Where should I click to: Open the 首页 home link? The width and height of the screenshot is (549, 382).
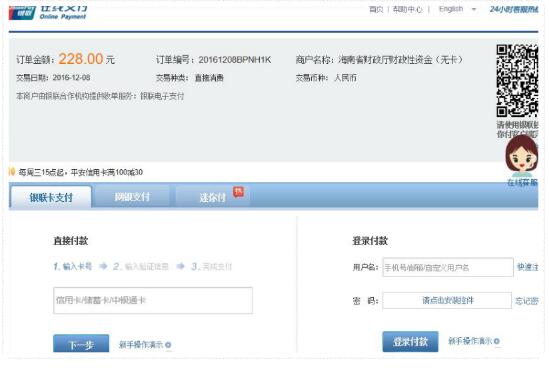point(376,9)
